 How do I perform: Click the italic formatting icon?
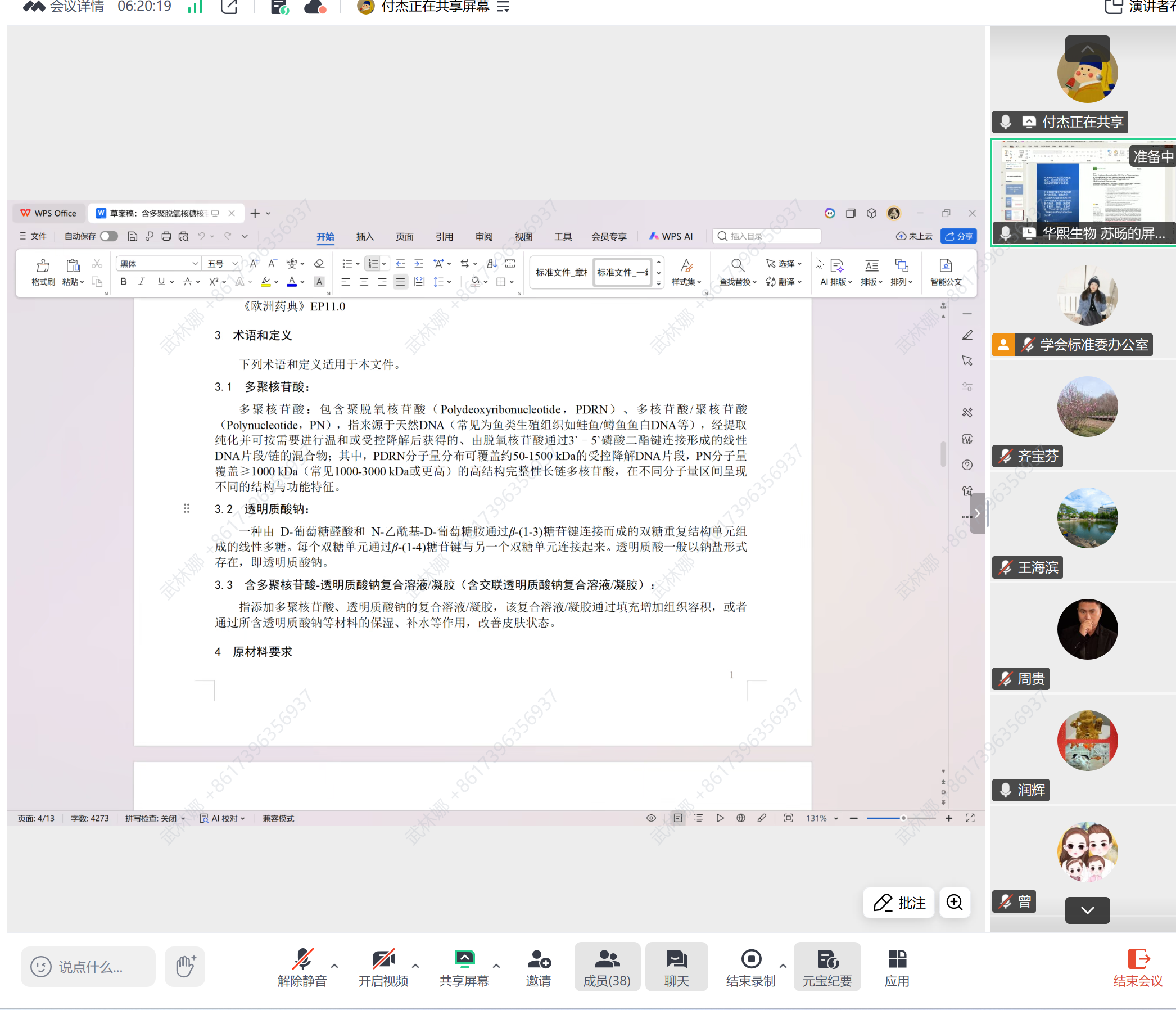141,282
